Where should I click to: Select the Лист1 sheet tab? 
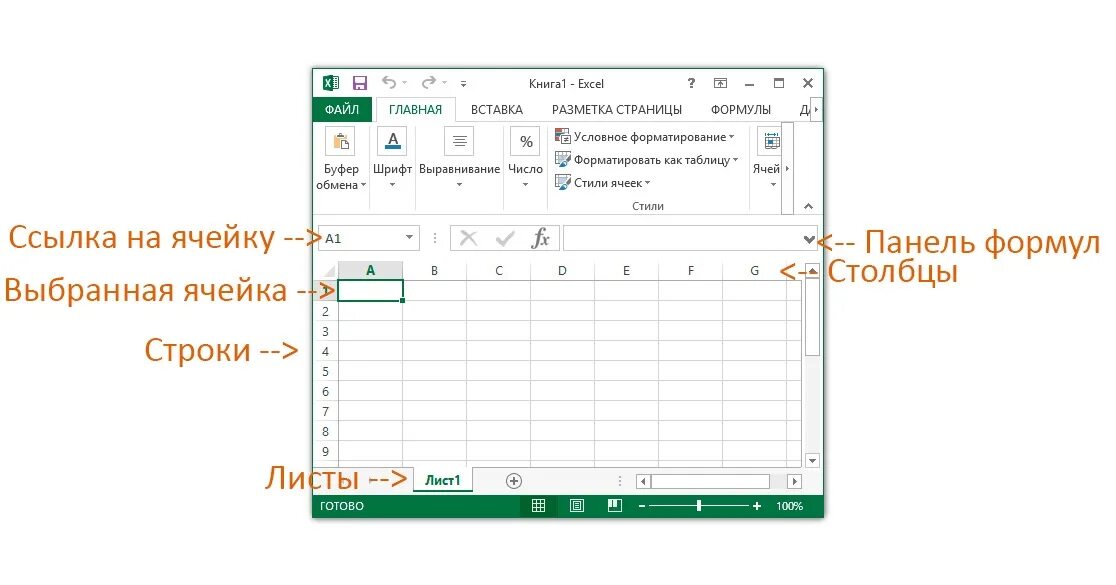click(x=443, y=480)
